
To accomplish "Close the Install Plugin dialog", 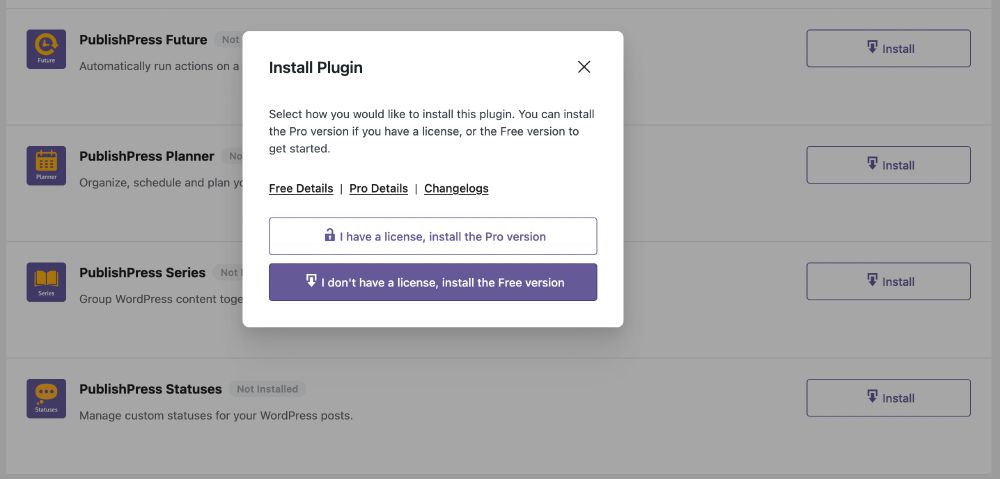I will 584,67.
